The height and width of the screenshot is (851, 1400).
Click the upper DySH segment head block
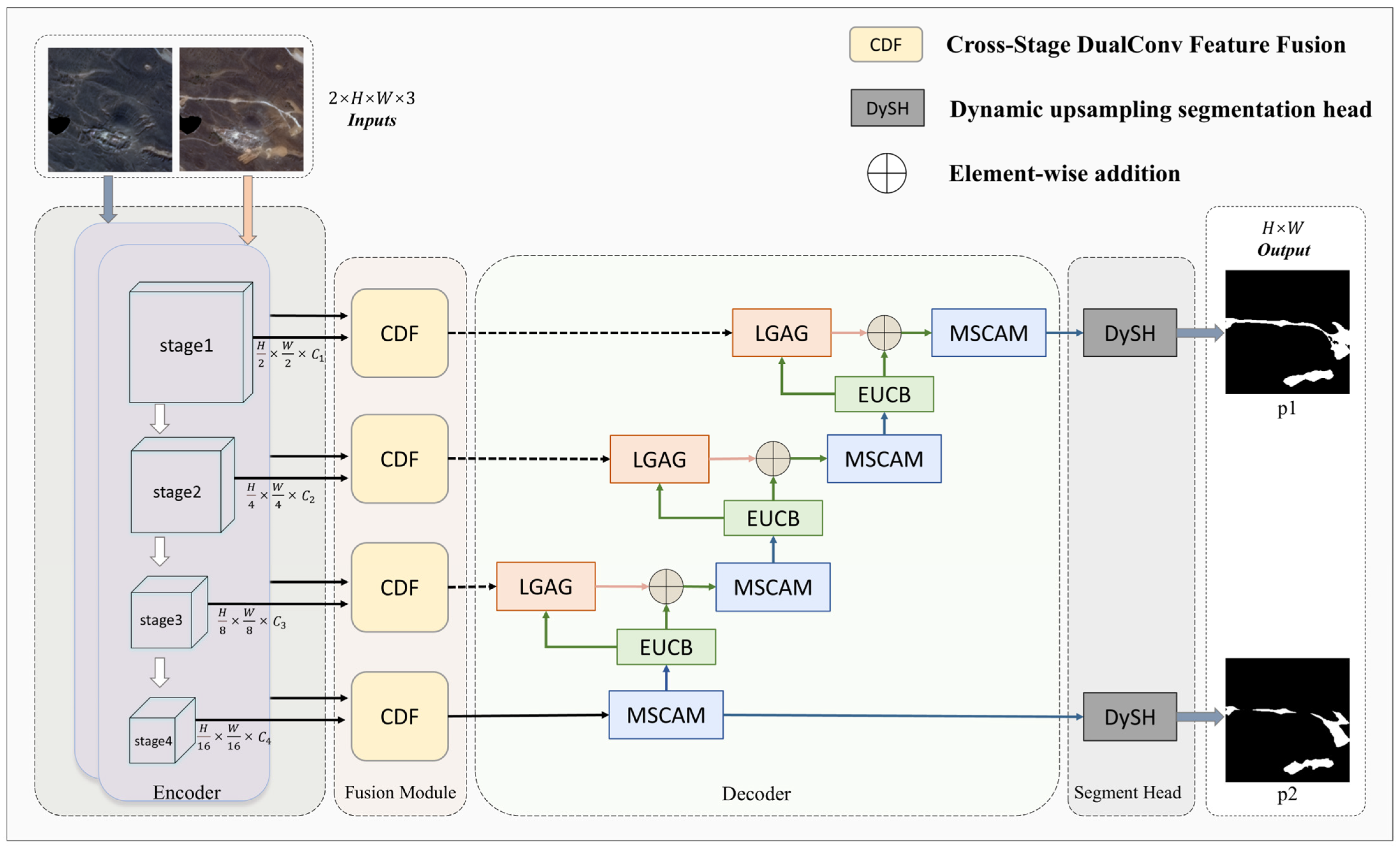tap(1130, 333)
